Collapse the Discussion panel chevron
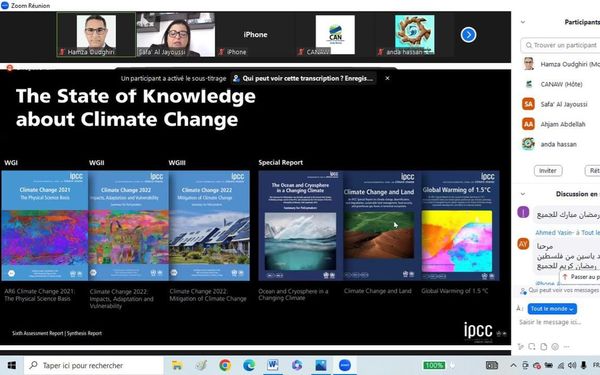Image resolution: width=600 pixels, height=375 pixels. tap(523, 194)
